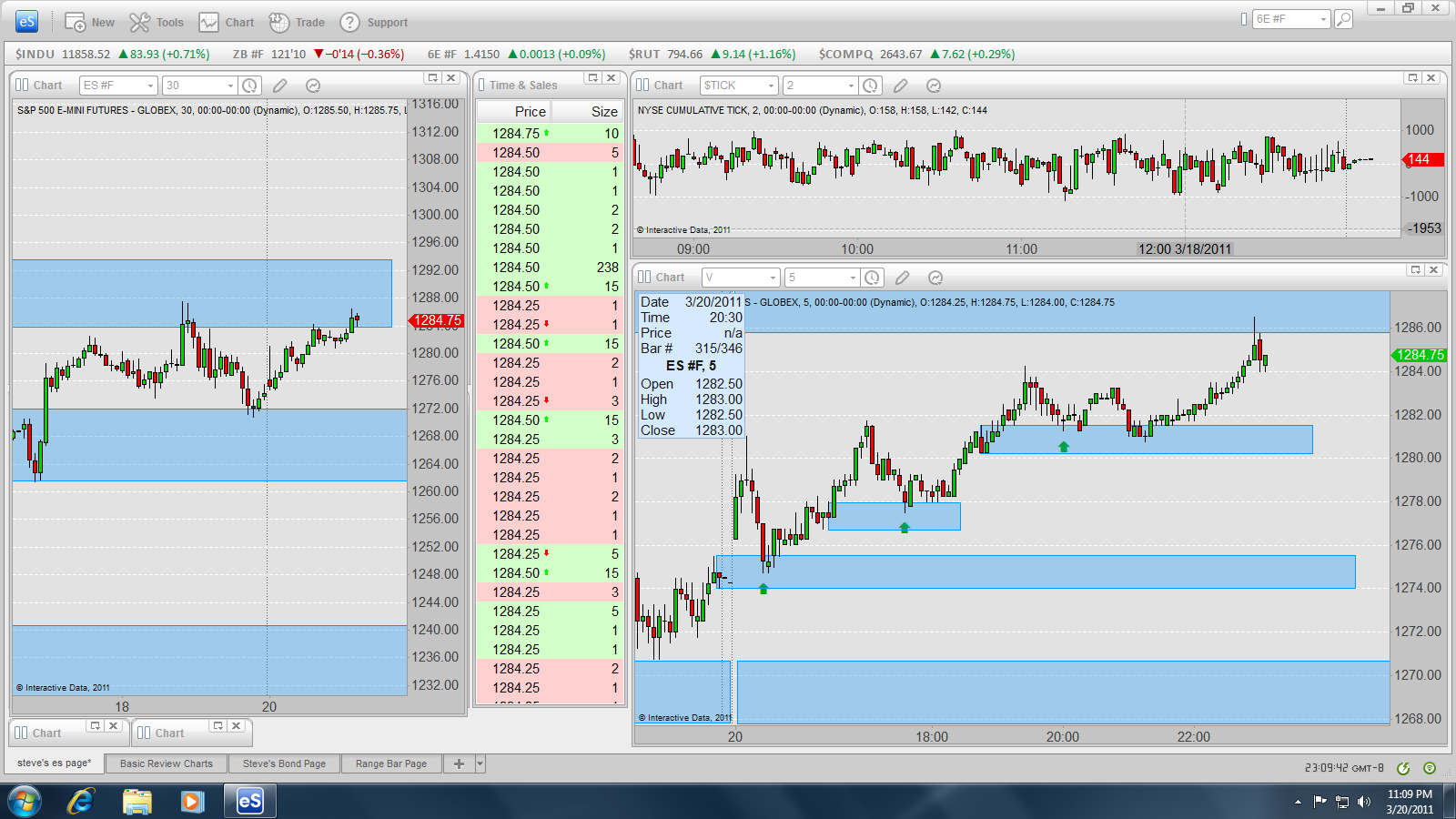Open studies icon in ES 5-minute chart
This screenshot has width=1456, height=819.
(x=935, y=278)
